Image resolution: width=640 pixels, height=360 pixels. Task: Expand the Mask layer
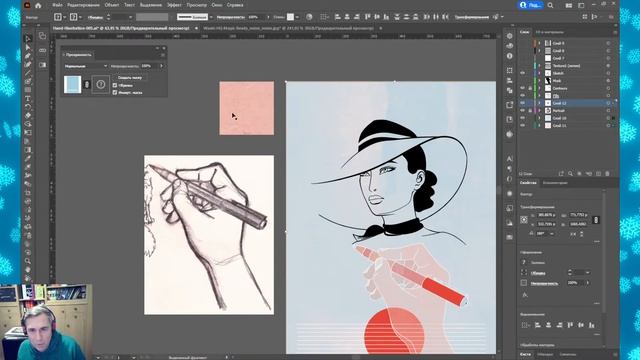pyautogui.click(x=539, y=81)
